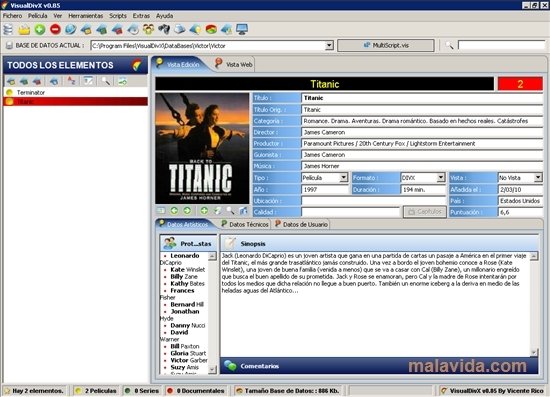
Task: Switch to the Vista Web tab
Action: click(x=234, y=65)
